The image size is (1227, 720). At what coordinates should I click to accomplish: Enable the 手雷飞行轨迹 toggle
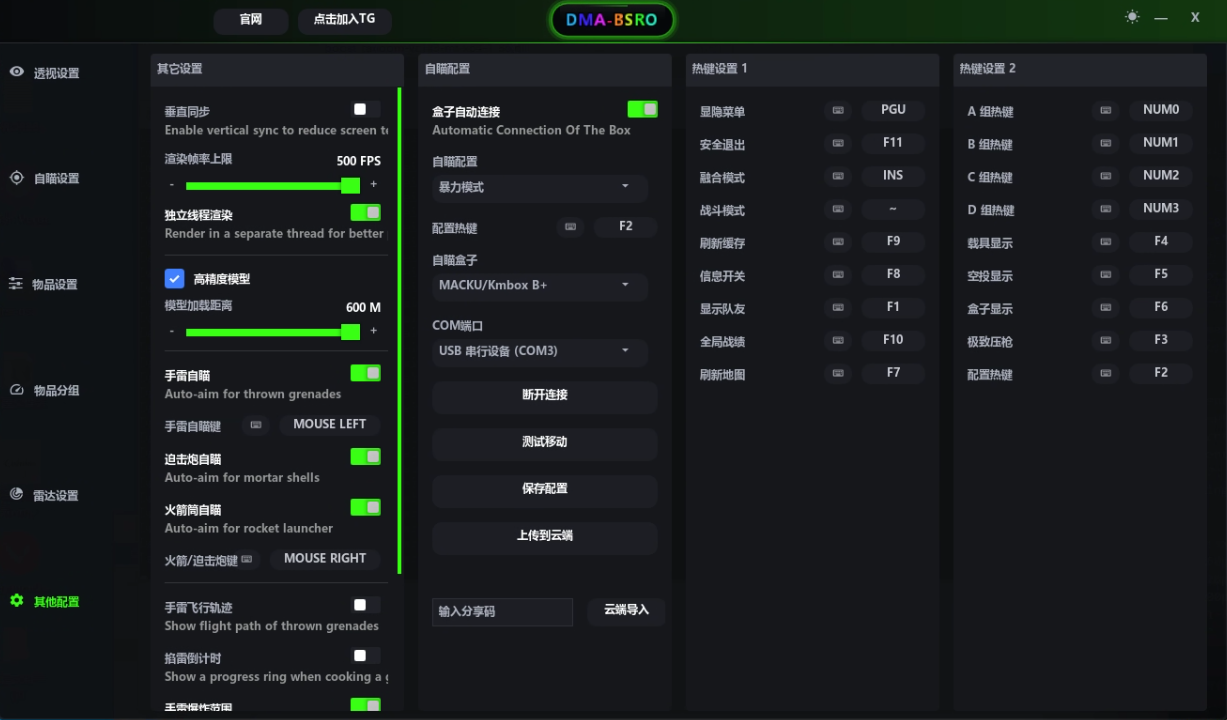(366, 605)
